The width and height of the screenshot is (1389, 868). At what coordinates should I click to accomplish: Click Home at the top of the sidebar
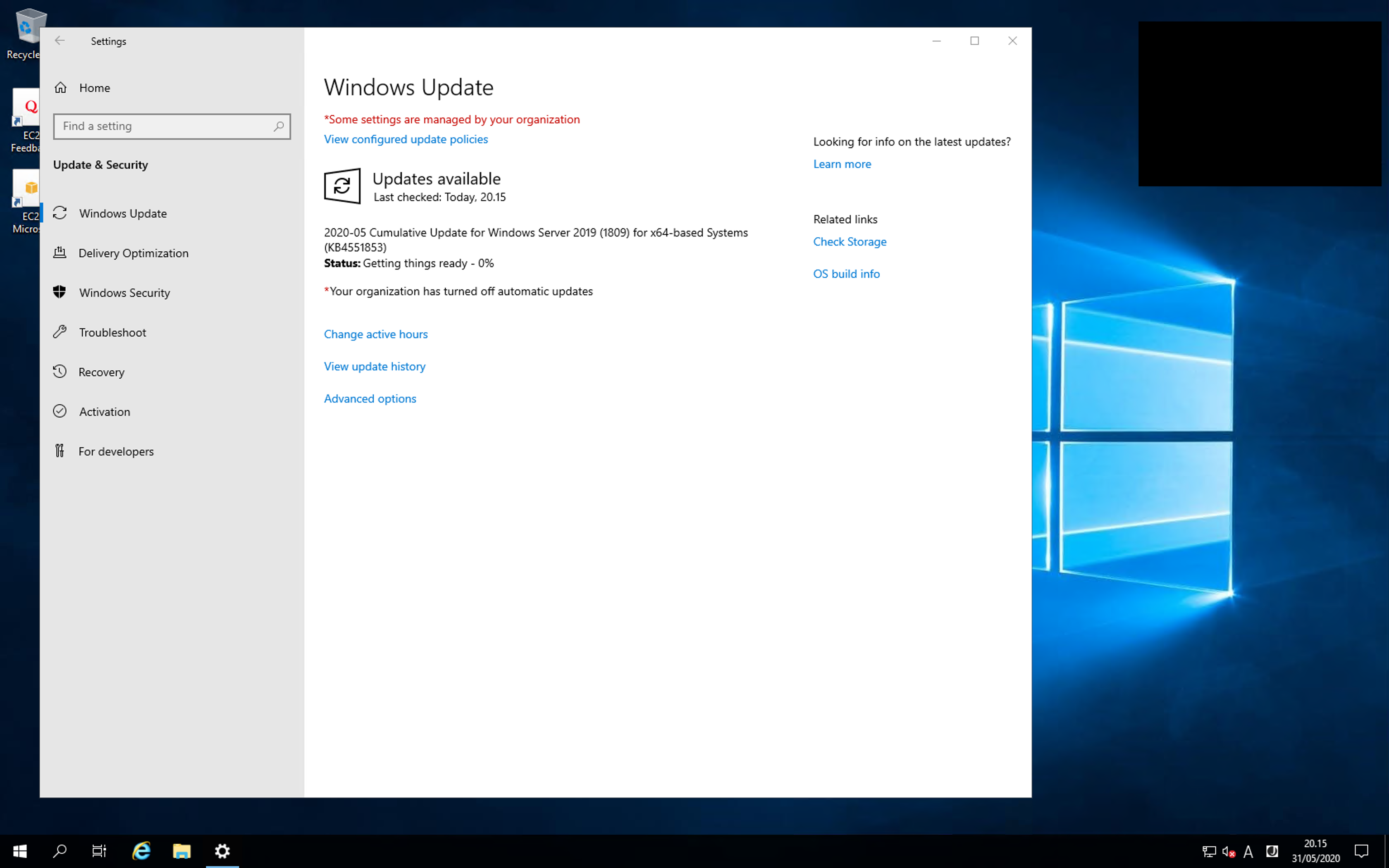coord(95,87)
